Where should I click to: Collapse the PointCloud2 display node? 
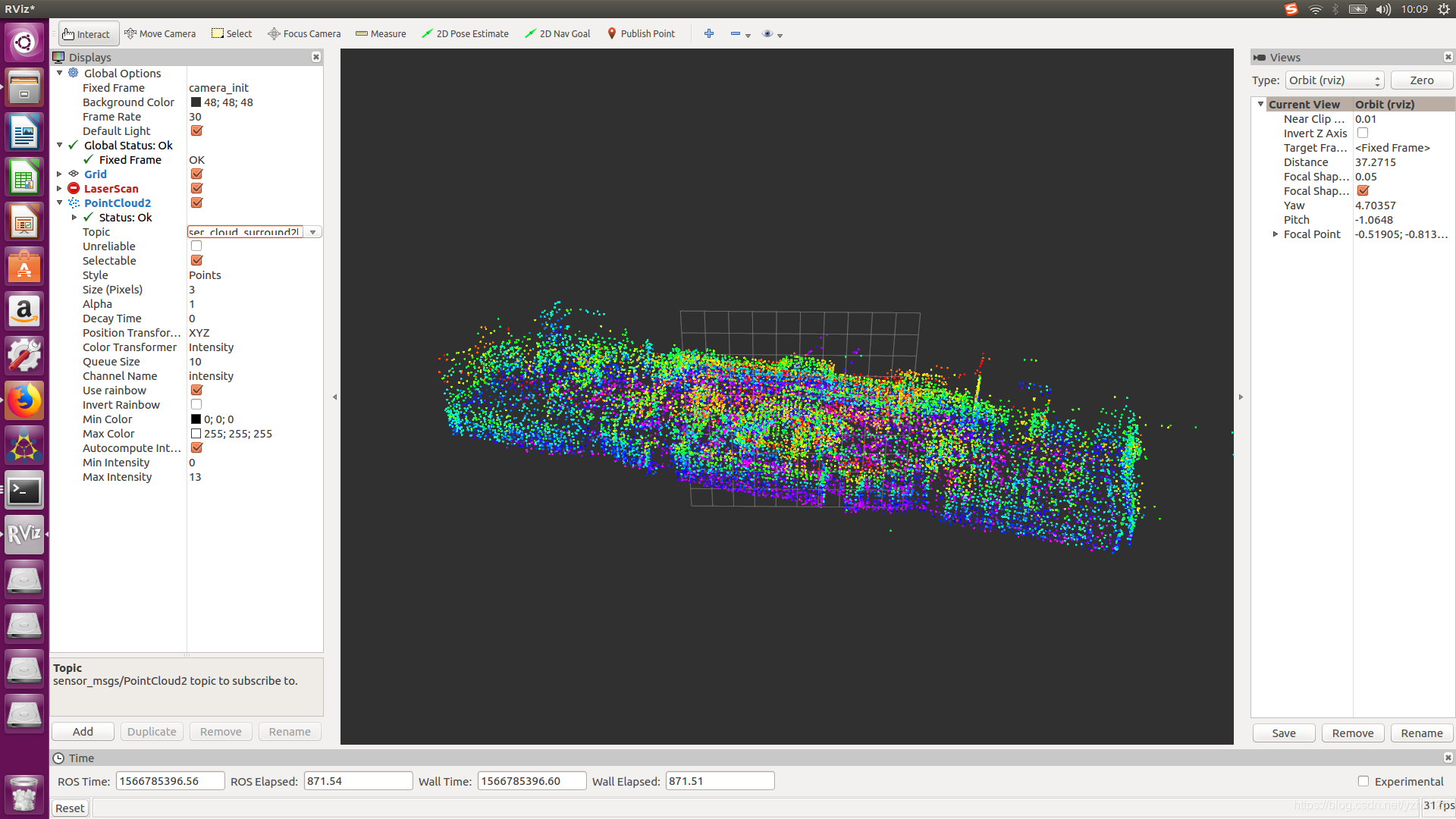(x=60, y=203)
